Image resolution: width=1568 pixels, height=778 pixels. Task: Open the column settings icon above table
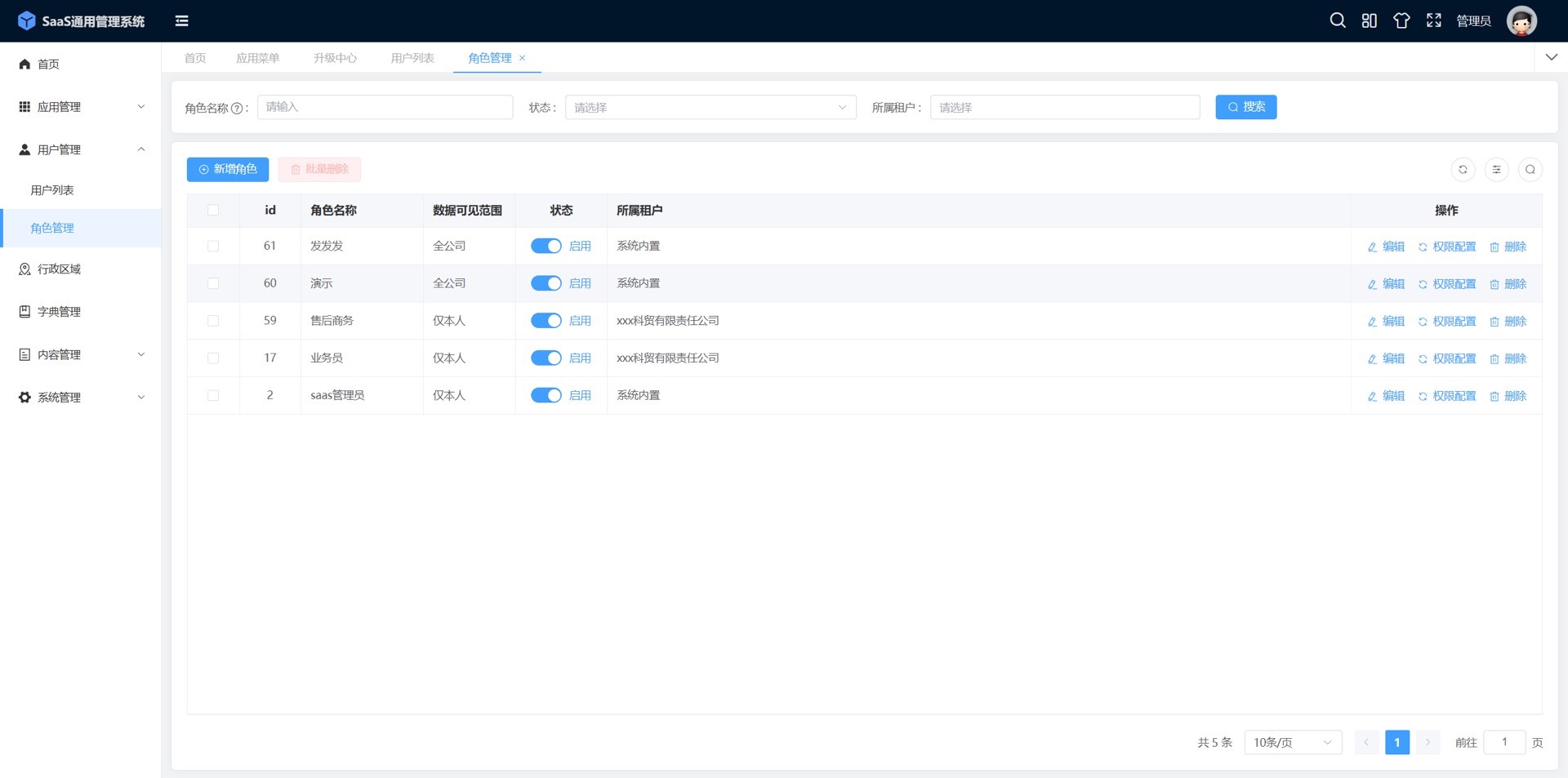[x=1496, y=170]
